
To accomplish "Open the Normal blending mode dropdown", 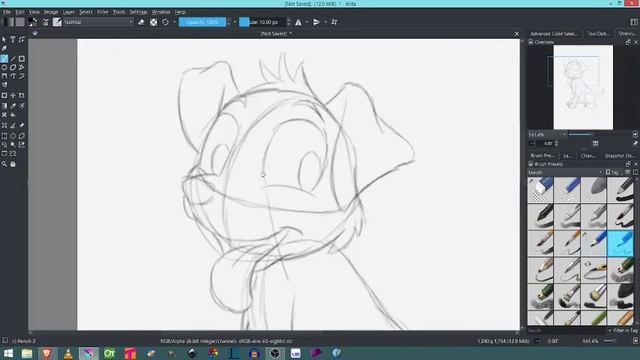I will pyautogui.click(x=98, y=22).
